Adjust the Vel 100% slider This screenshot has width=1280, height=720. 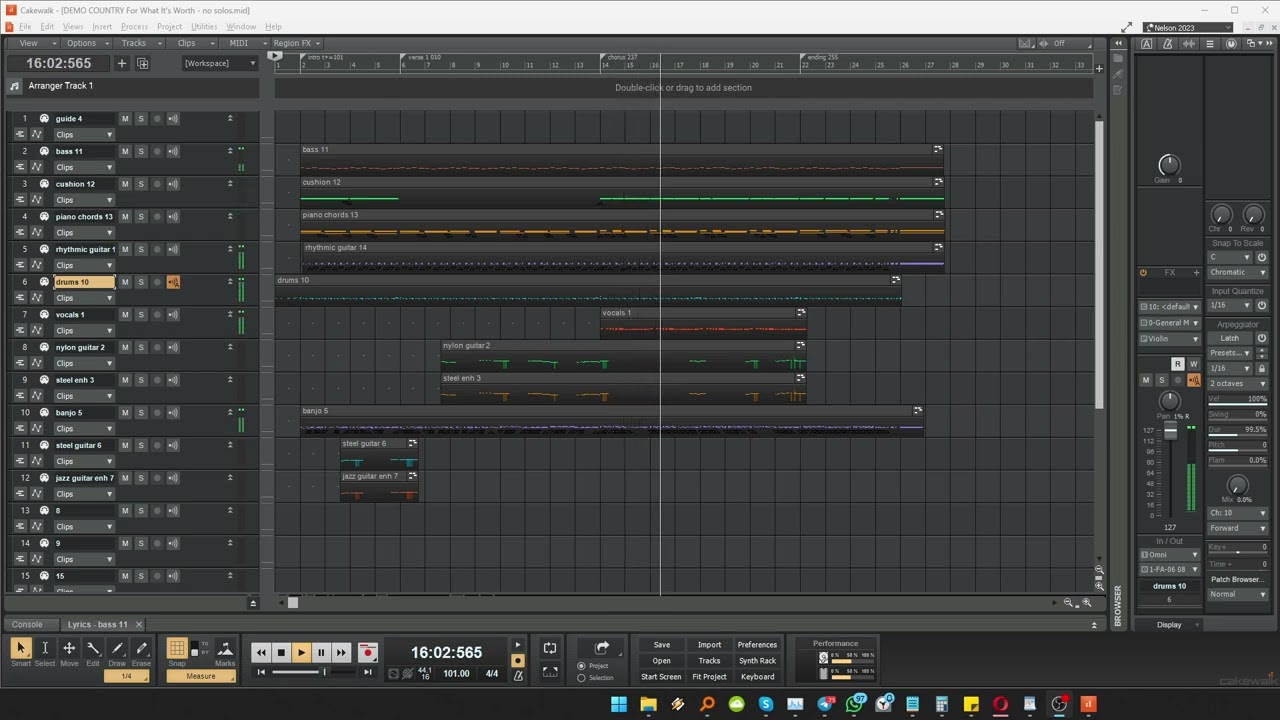pos(1237,399)
